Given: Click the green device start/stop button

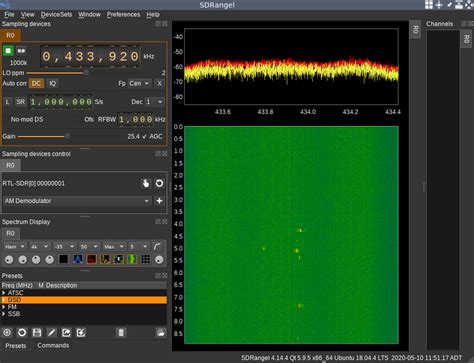Looking at the screenshot, I should (8, 51).
